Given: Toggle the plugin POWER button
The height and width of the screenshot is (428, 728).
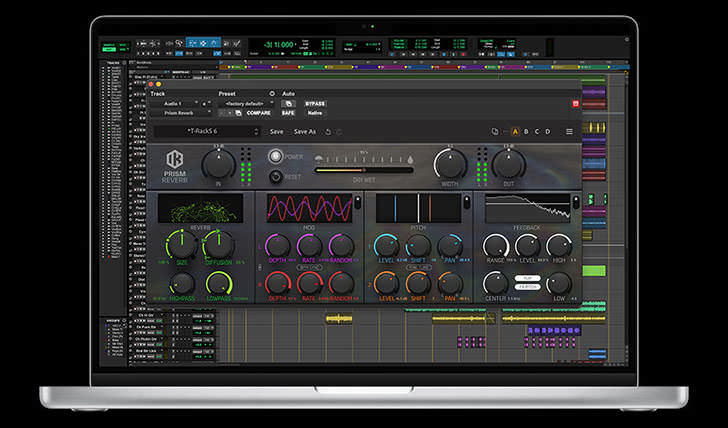Looking at the screenshot, I should click(275, 156).
